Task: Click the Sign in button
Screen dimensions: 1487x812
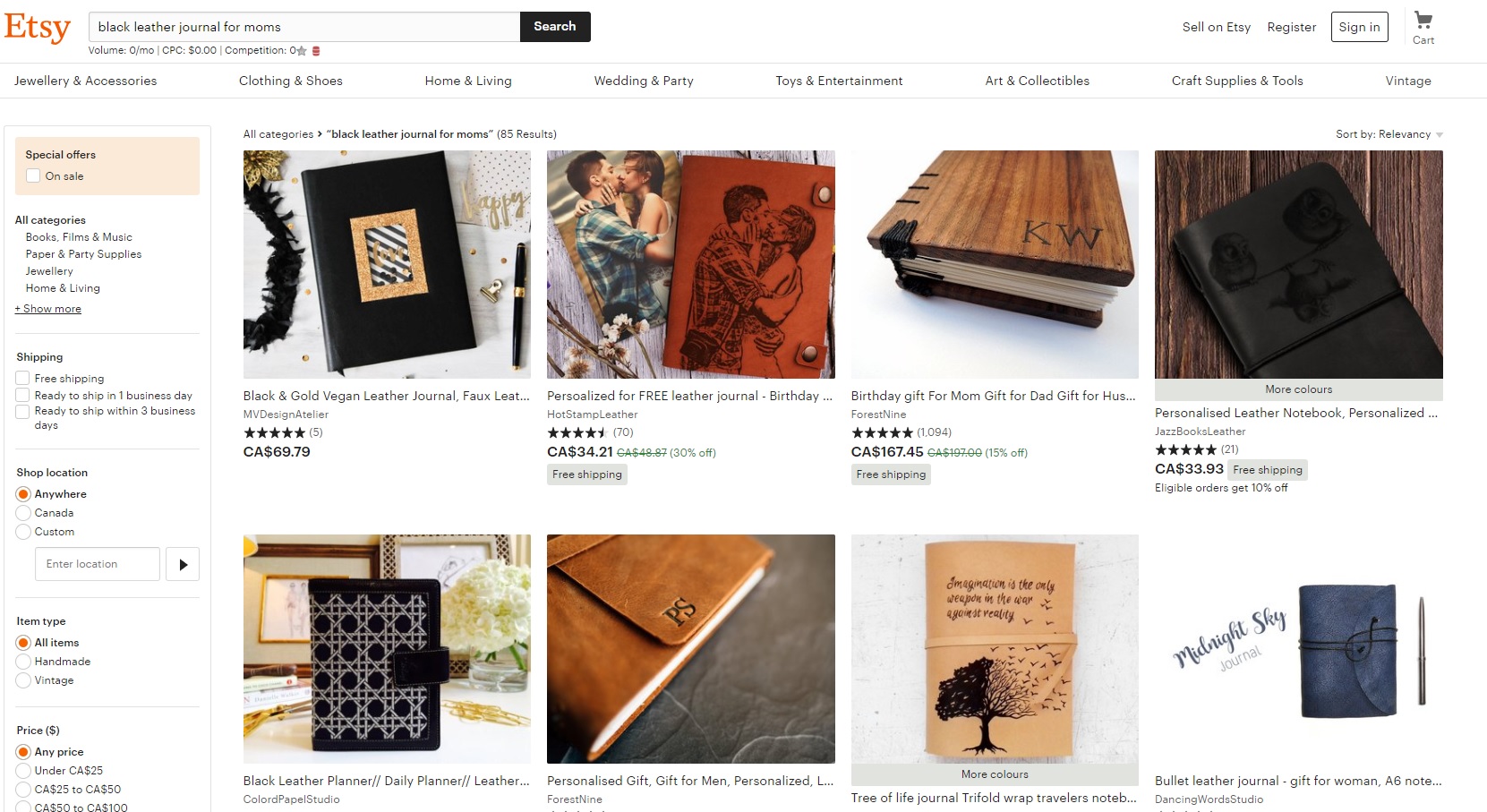Action: pos(1359,27)
